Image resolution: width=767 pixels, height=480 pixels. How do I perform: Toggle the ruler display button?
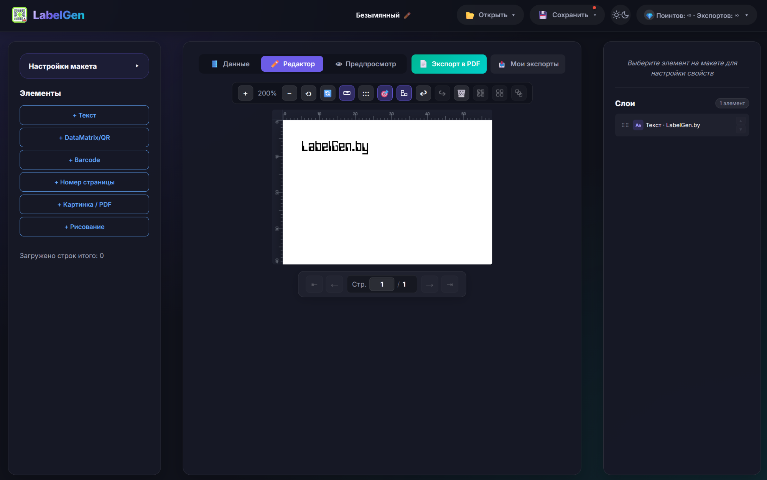[346, 93]
